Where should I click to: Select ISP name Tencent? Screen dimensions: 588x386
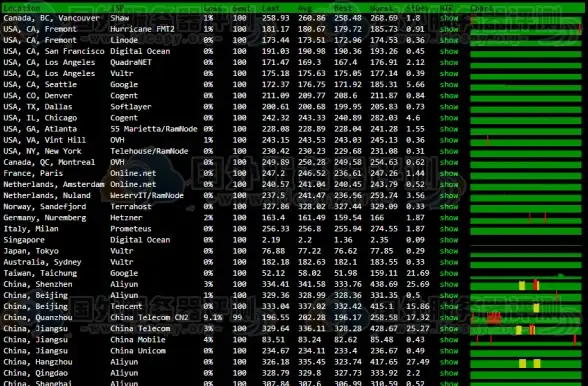click(x=126, y=306)
